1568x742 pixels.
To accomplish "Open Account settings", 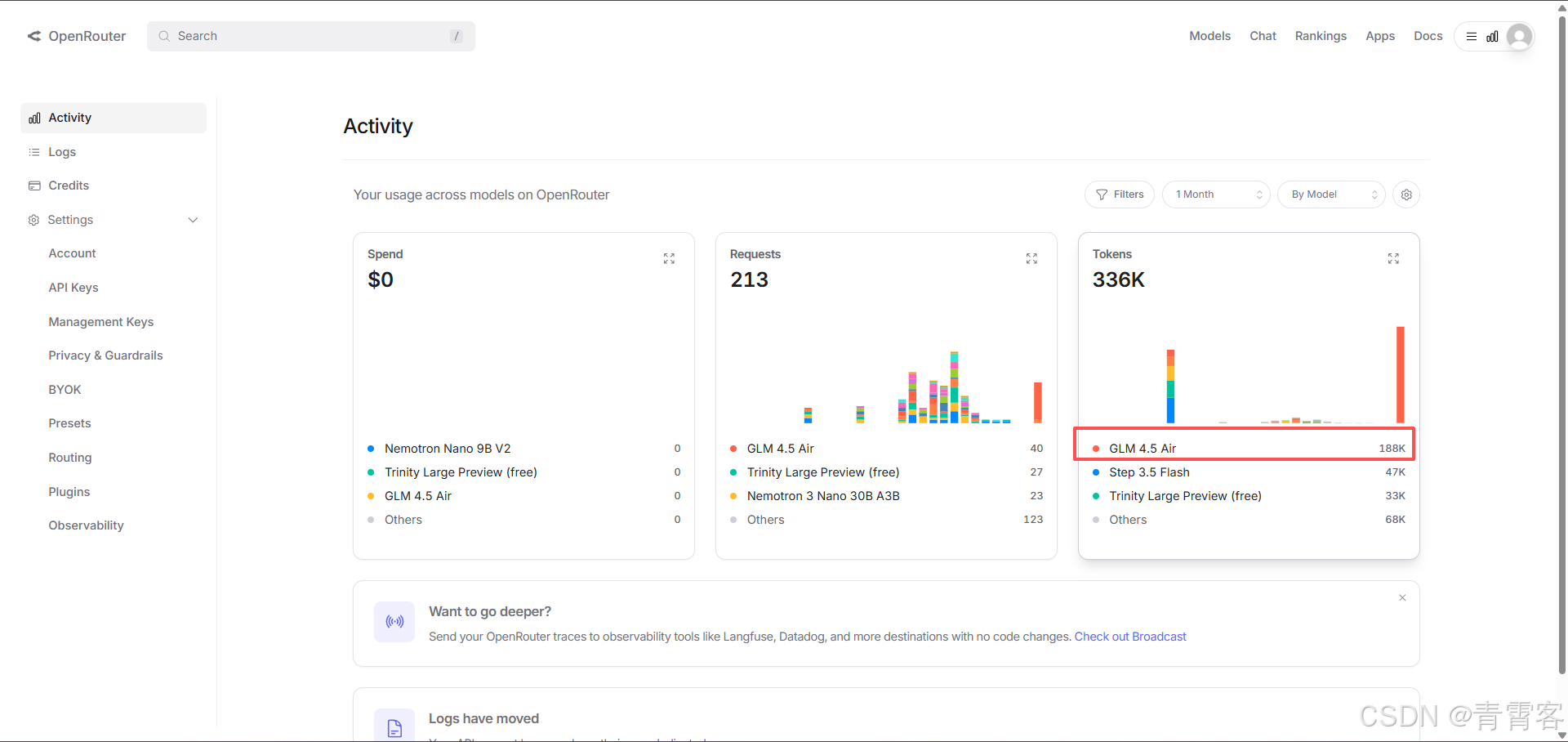I will coord(72,253).
